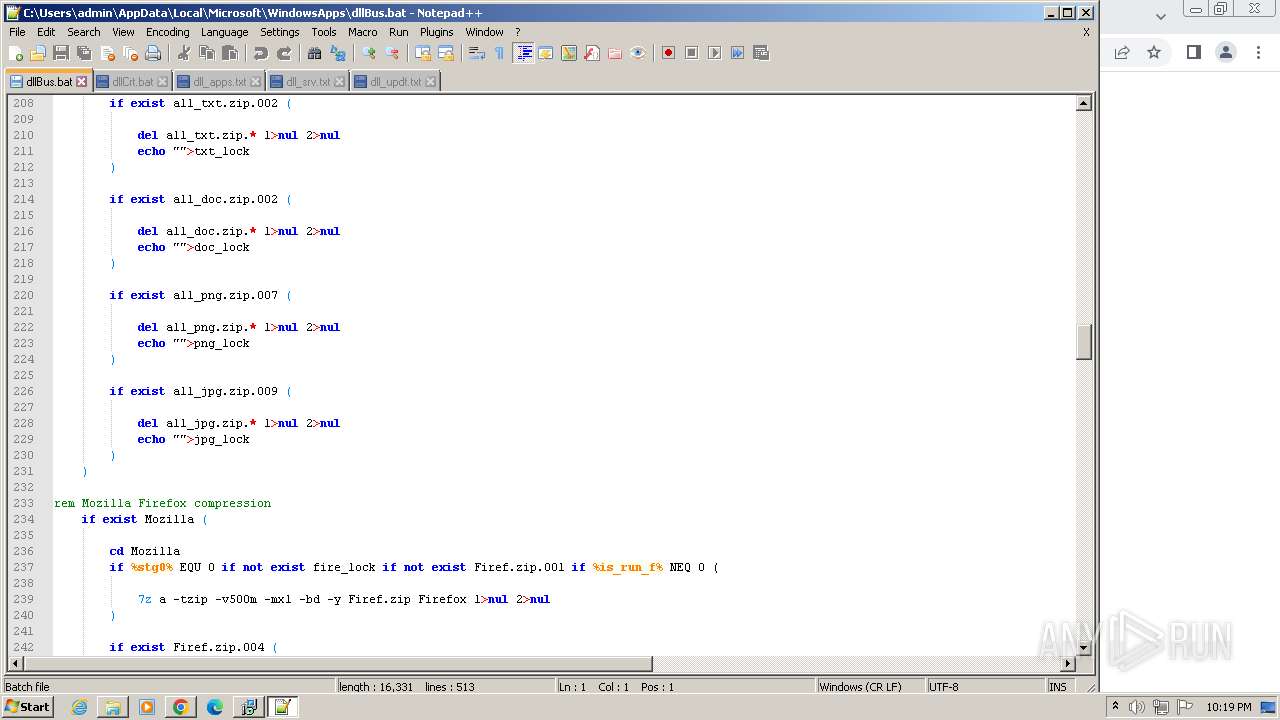Click the Paste toolbar icon
1280x720 pixels.
pos(229,53)
